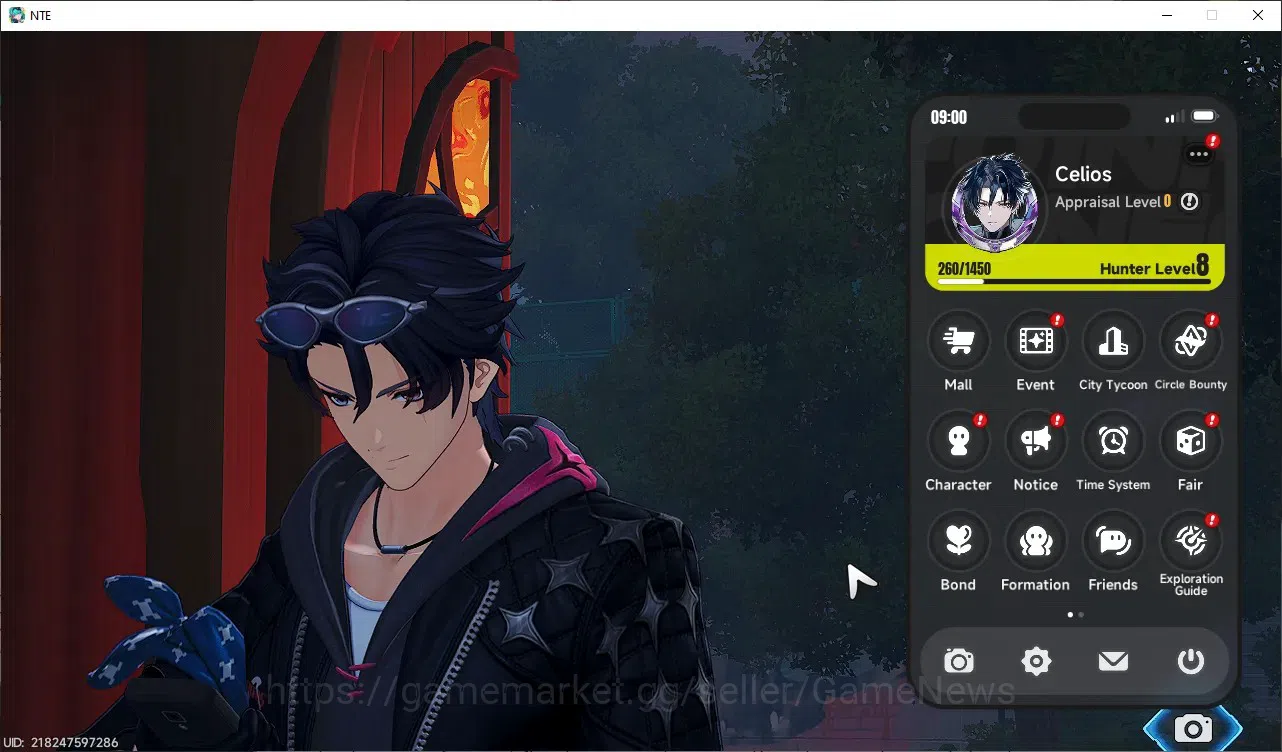Click the power icon in phone dock
This screenshot has height=752, width=1282.
(1190, 661)
